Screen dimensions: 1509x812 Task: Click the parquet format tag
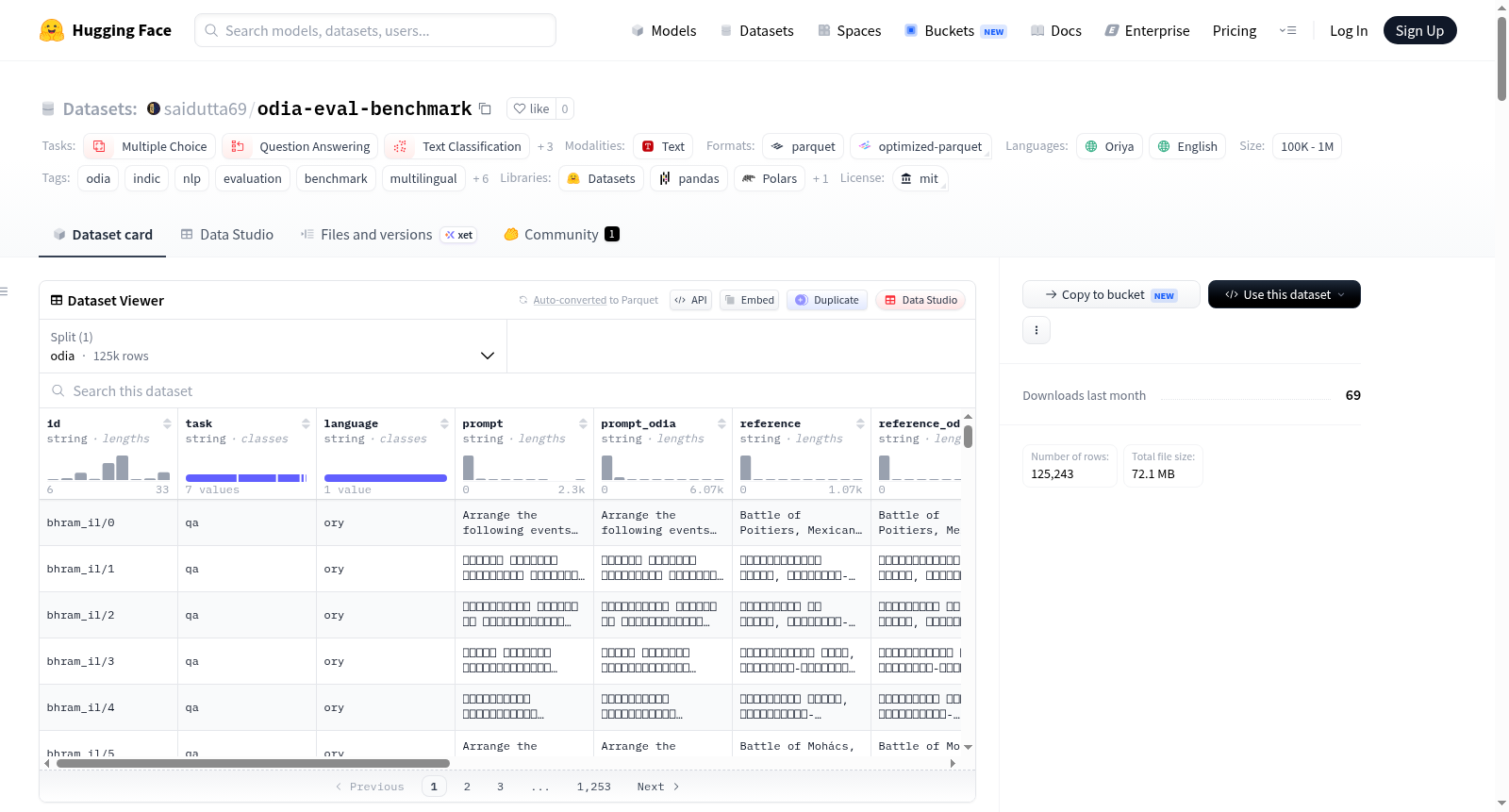pos(804,146)
